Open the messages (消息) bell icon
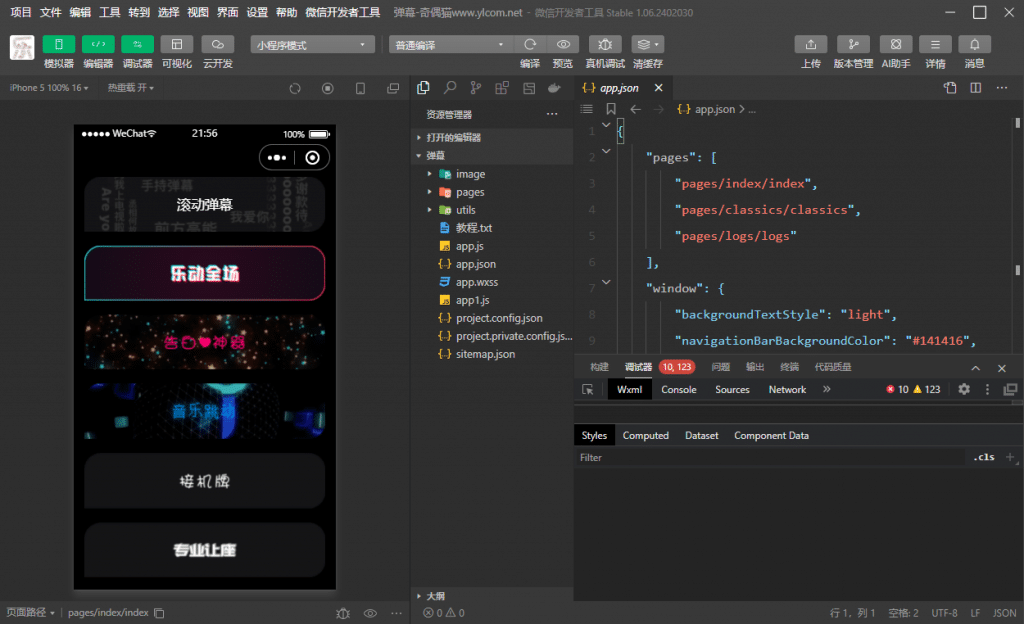 tap(974, 44)
